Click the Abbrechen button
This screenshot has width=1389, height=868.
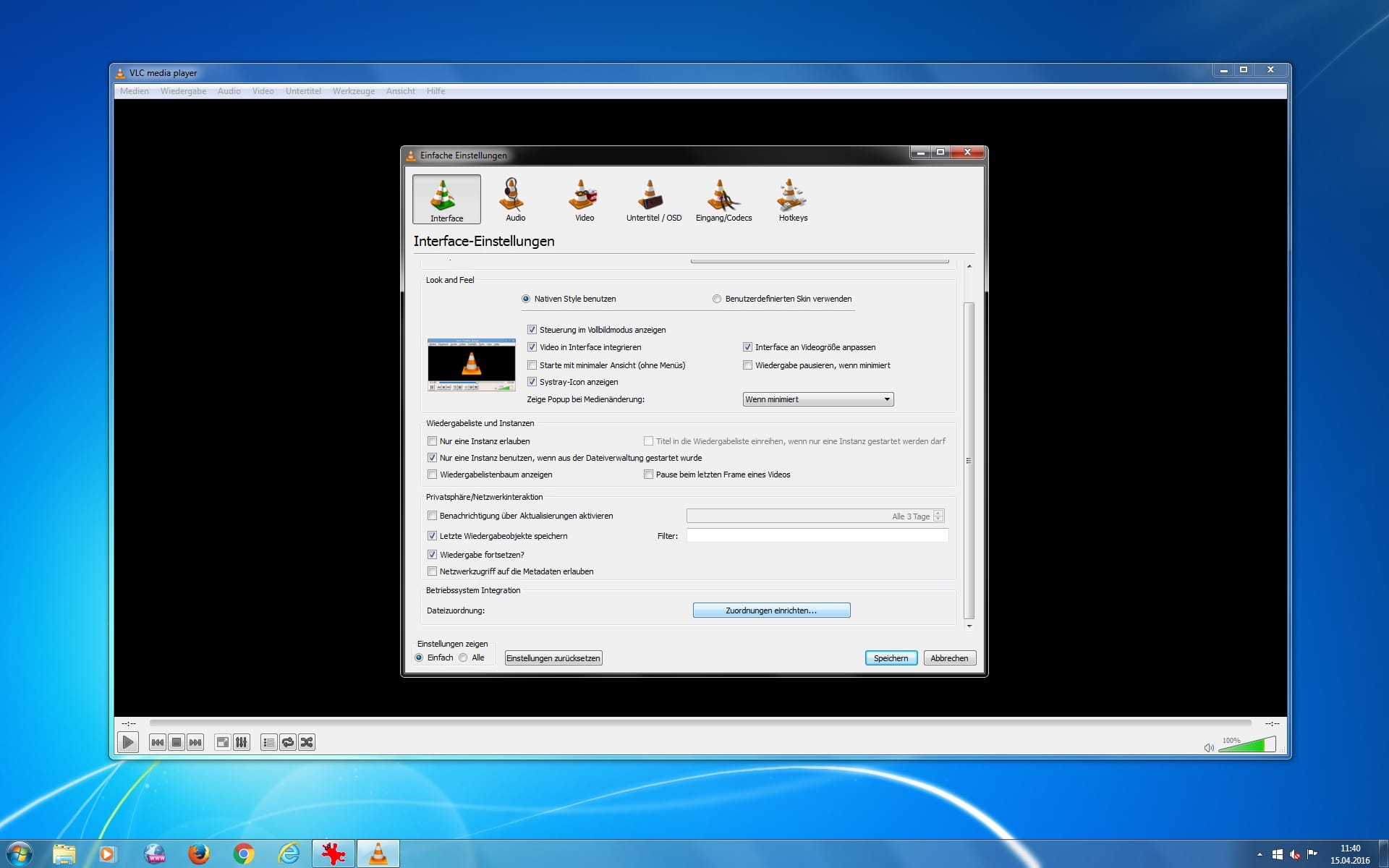949,658
